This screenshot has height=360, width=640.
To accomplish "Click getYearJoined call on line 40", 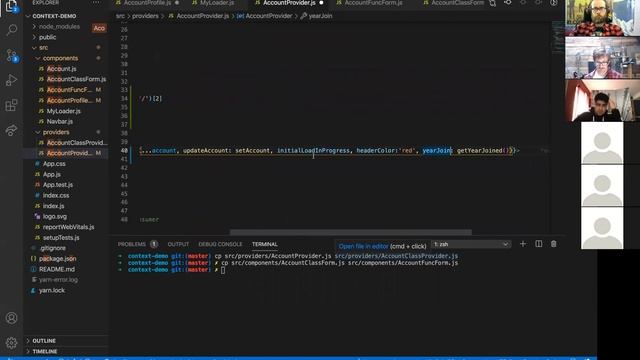I will tap(484, 151).
